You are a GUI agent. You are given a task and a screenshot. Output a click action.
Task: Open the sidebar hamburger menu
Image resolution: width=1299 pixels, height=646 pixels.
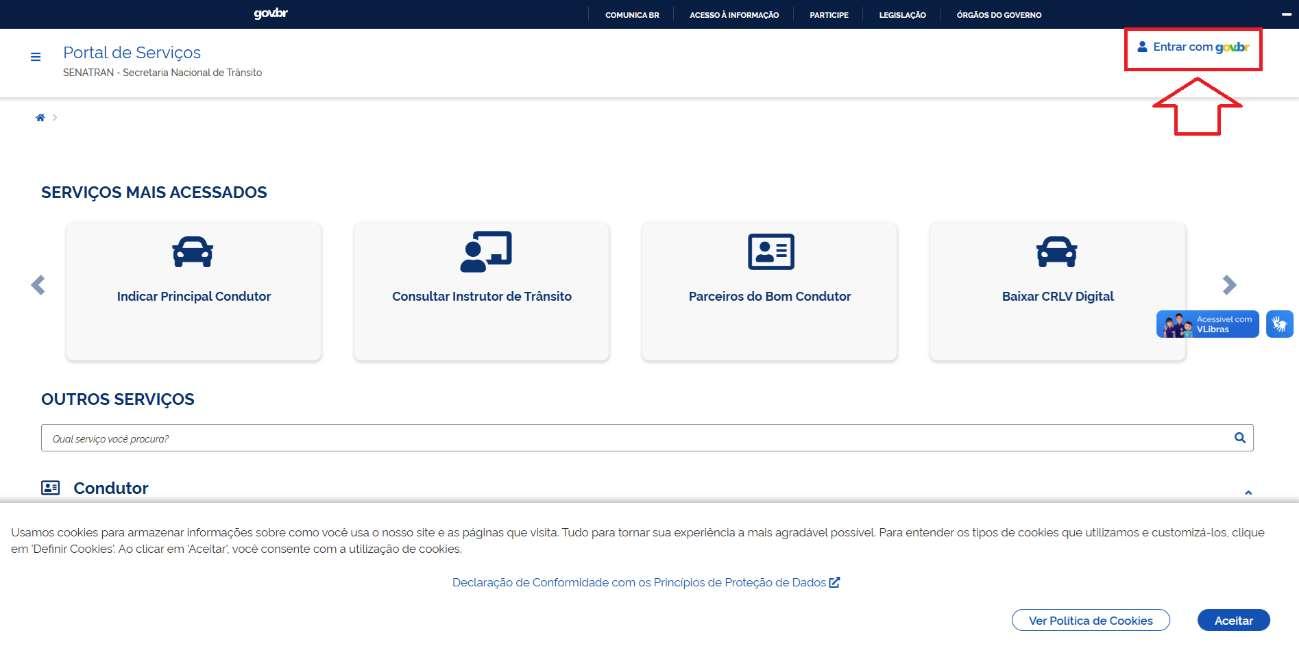(35, 56)
